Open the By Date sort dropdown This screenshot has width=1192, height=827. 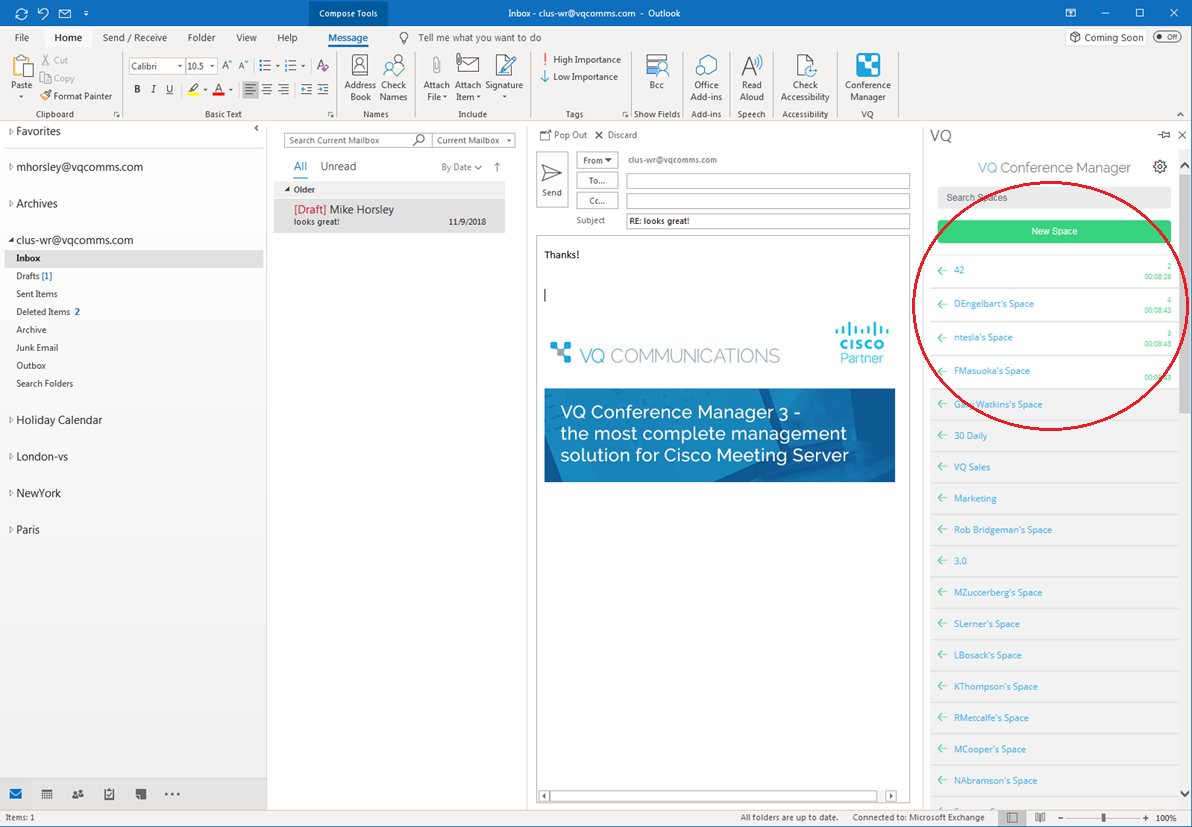point(461,167)
